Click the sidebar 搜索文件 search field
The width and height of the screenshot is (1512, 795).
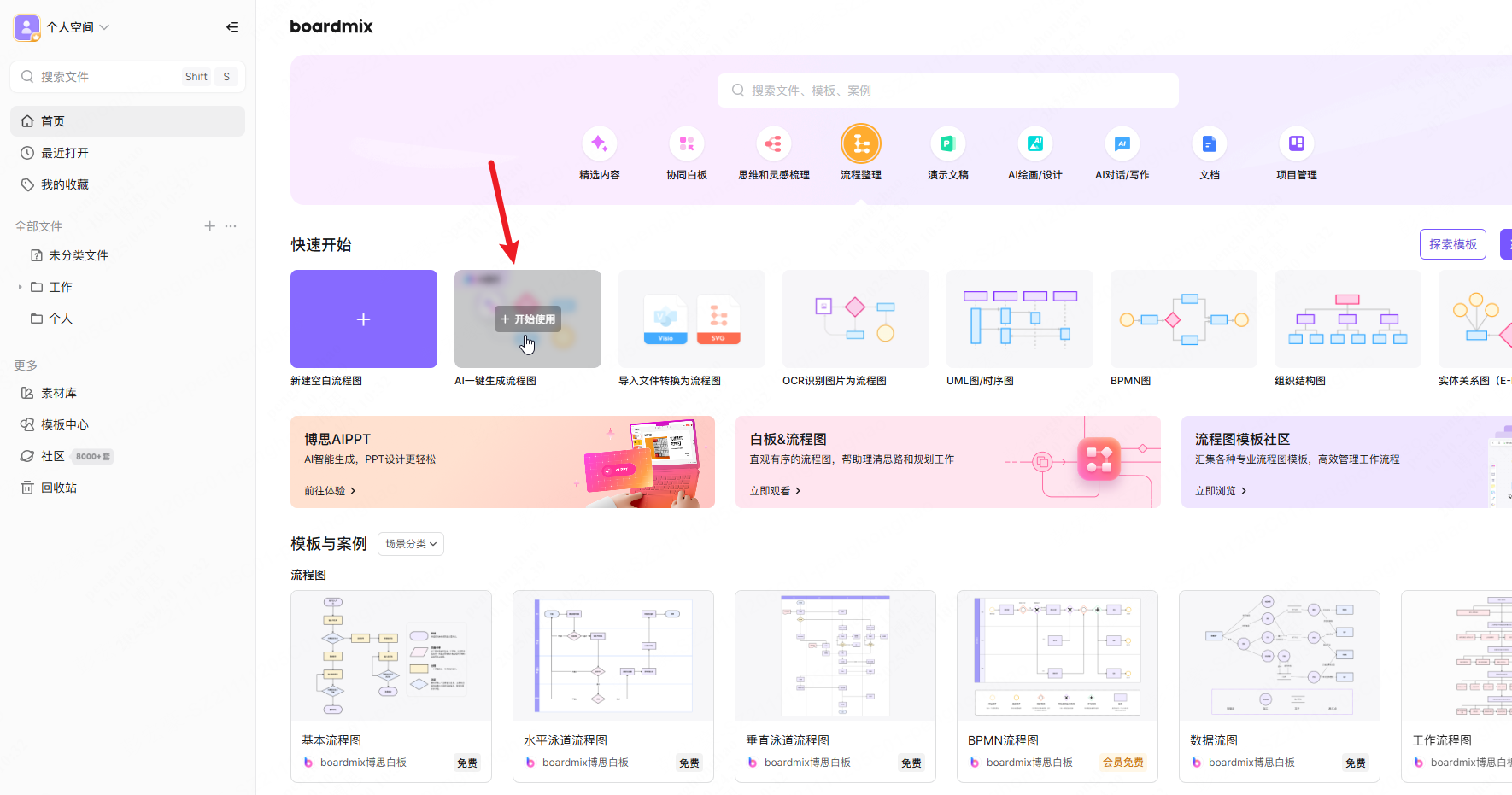point(127,77)
